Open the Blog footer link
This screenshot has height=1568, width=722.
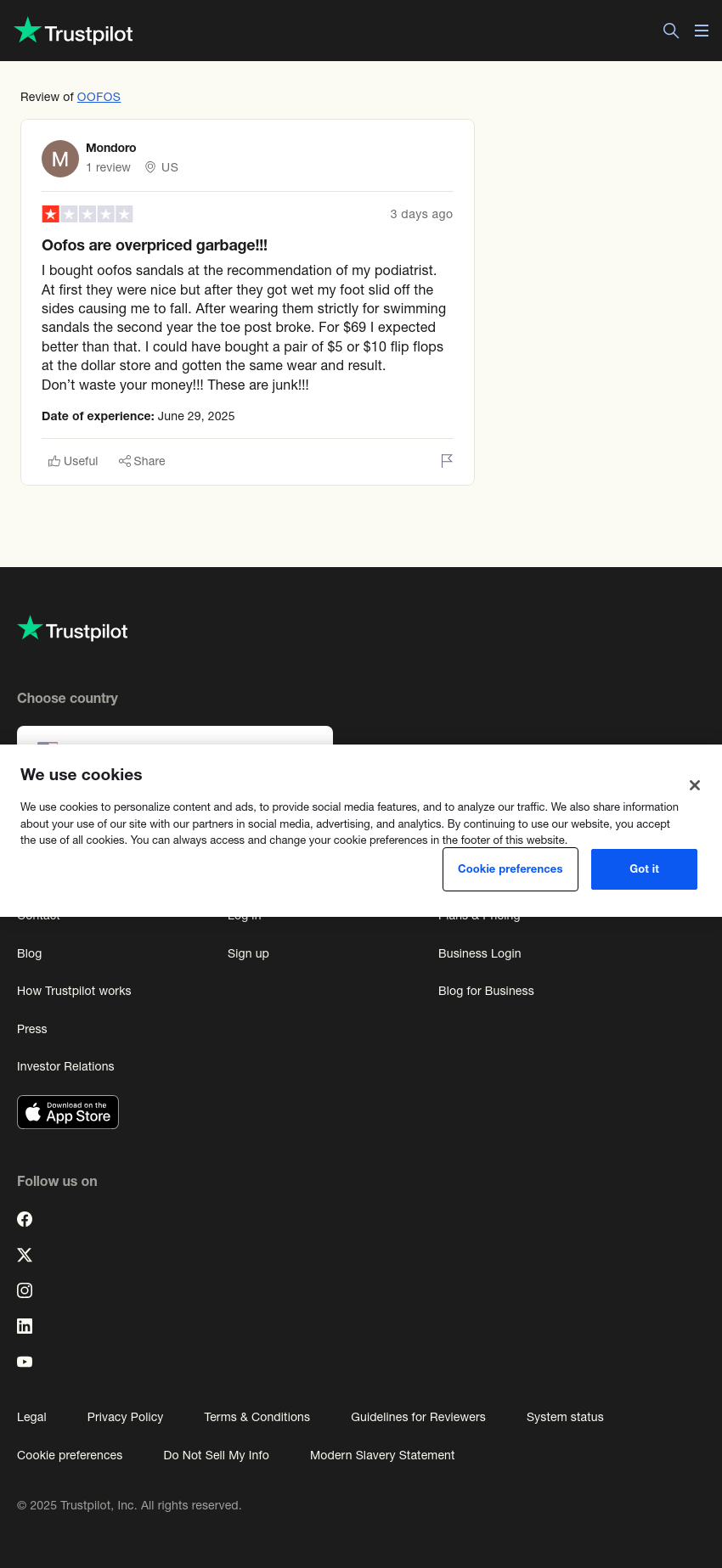(x=30, y=953)
